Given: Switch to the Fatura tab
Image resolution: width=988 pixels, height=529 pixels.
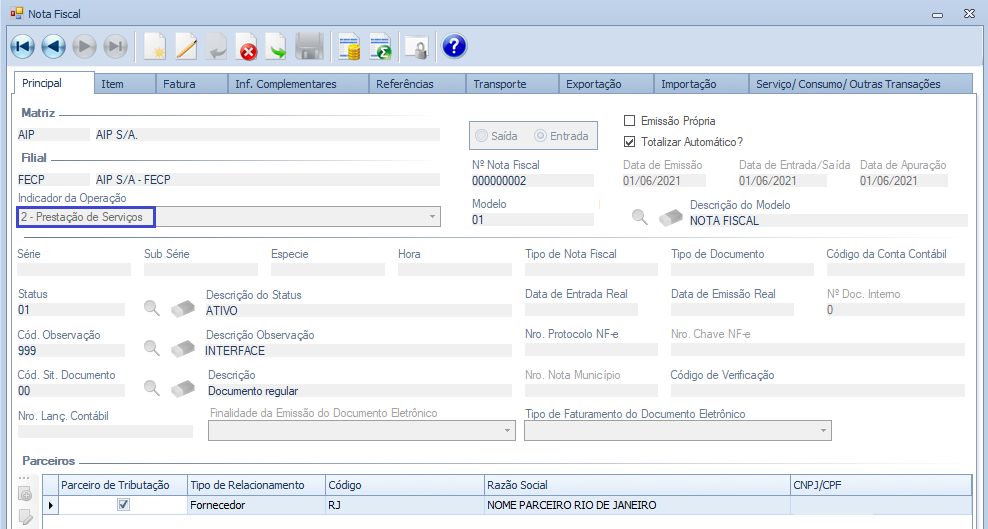Looking at the screenshot, I should pos(191,84).
